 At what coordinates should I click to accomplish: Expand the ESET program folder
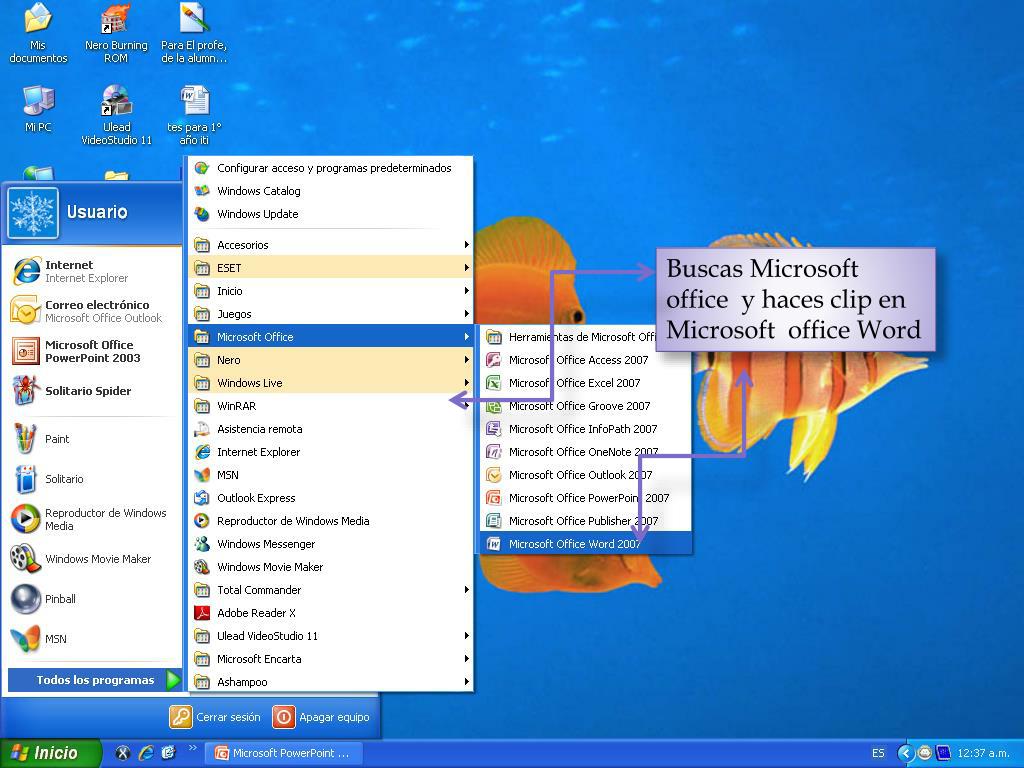click(330, 268)
